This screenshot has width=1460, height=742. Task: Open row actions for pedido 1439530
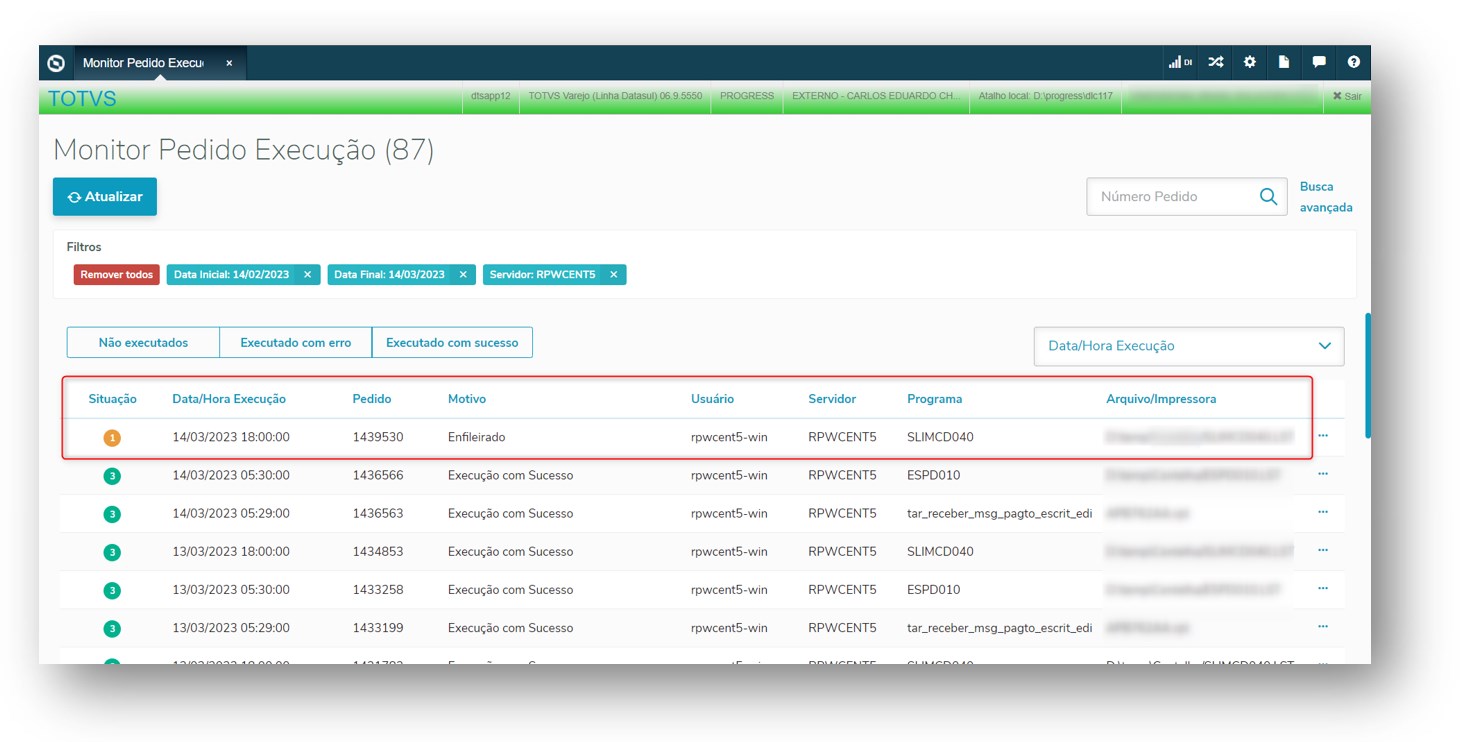pos(1323,436)
